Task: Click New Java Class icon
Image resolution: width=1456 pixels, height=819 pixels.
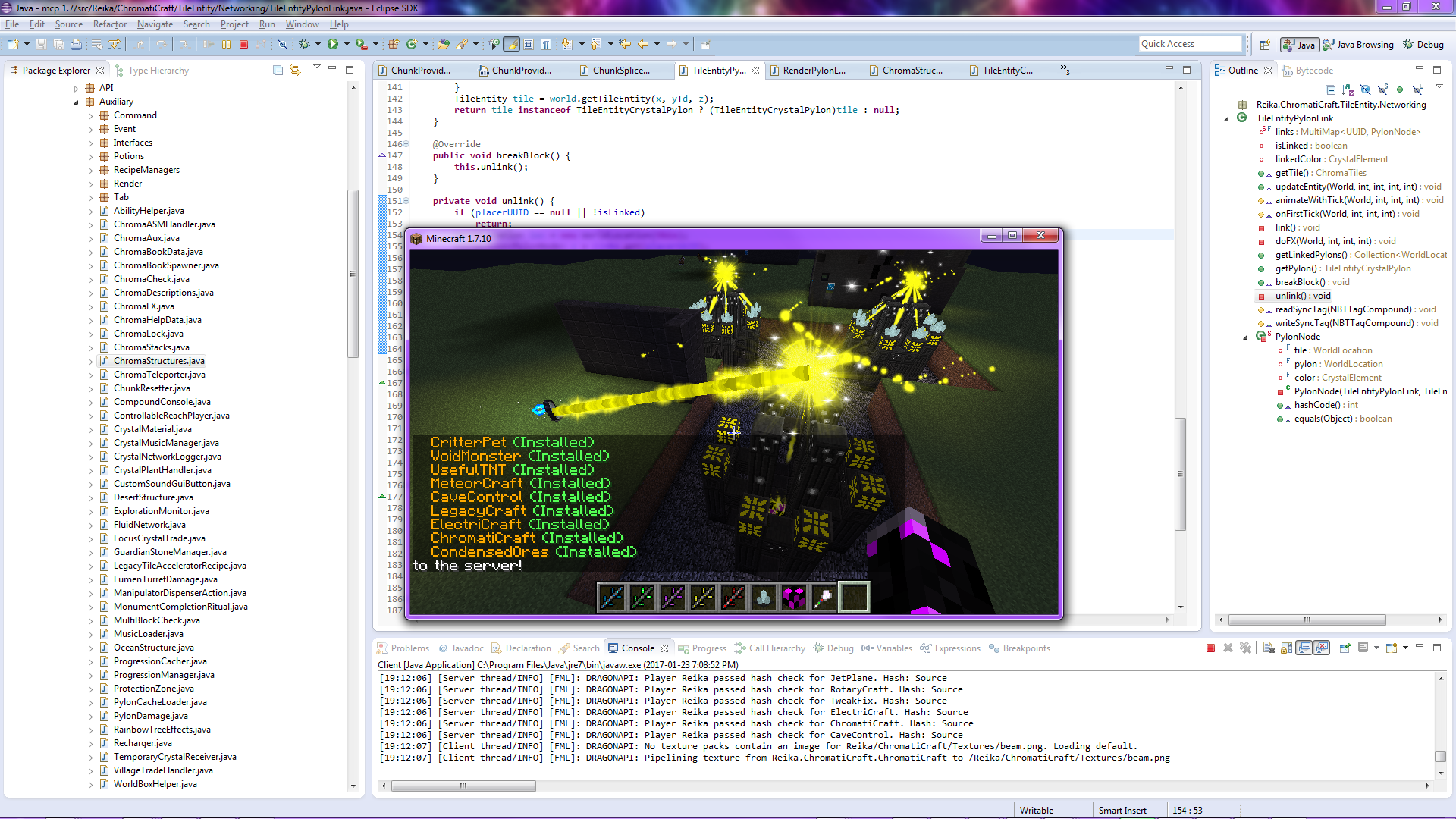Action: click(412, 44)
